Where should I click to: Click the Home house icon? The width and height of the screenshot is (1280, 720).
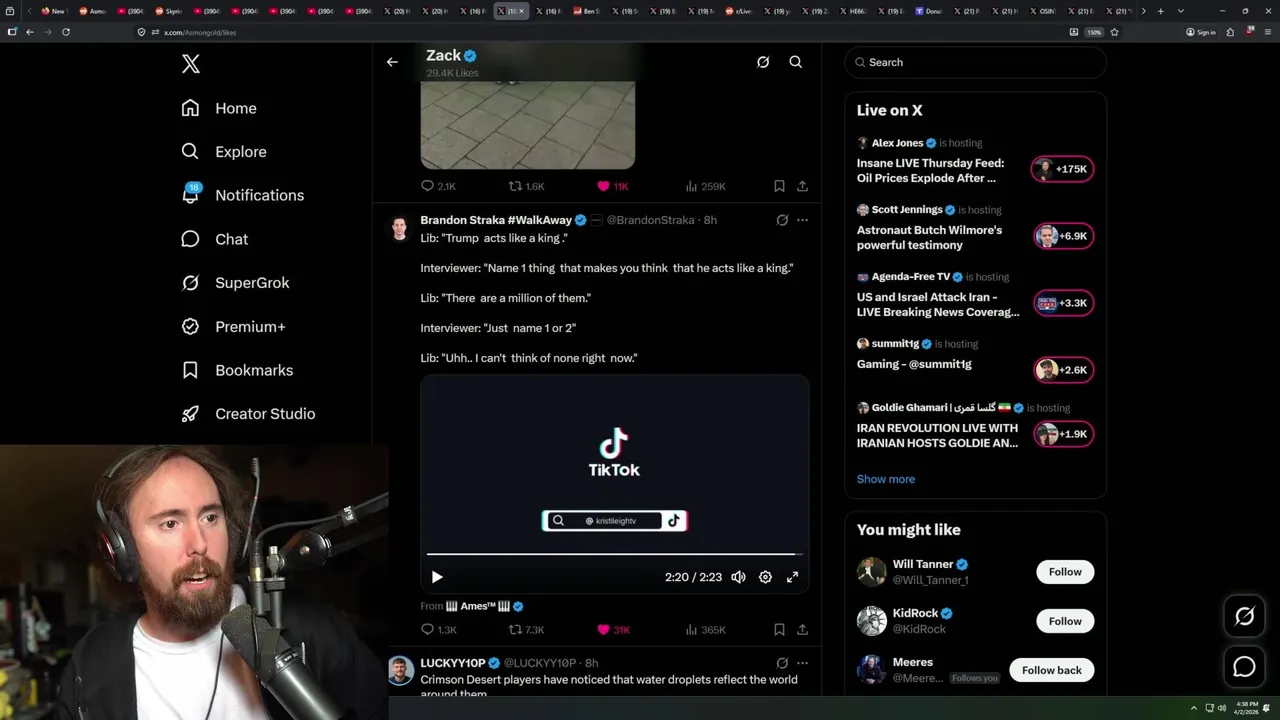(x=190, y=108)
